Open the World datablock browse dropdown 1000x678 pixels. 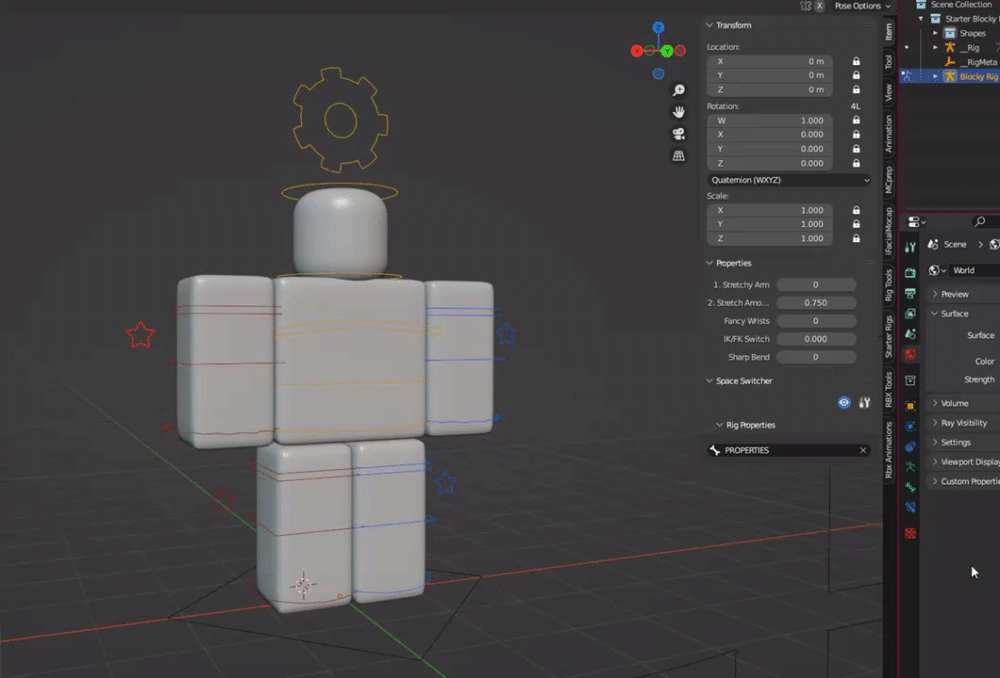coord(937,270)
